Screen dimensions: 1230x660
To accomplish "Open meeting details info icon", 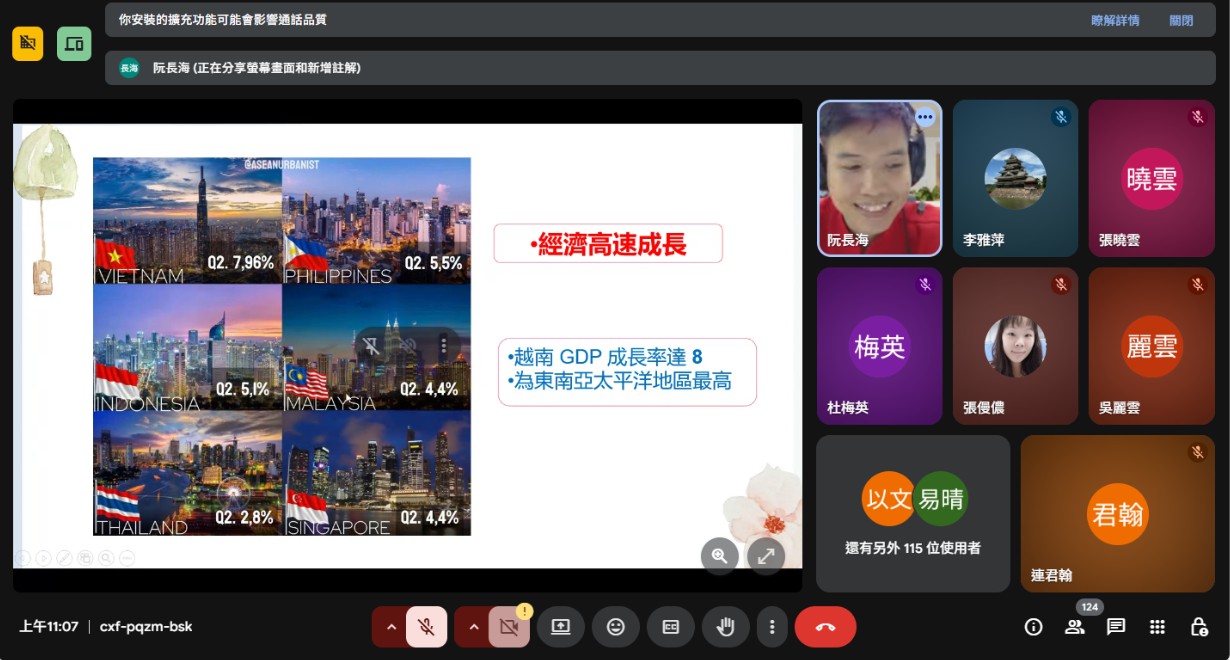I will click(x=1033, y=627).
